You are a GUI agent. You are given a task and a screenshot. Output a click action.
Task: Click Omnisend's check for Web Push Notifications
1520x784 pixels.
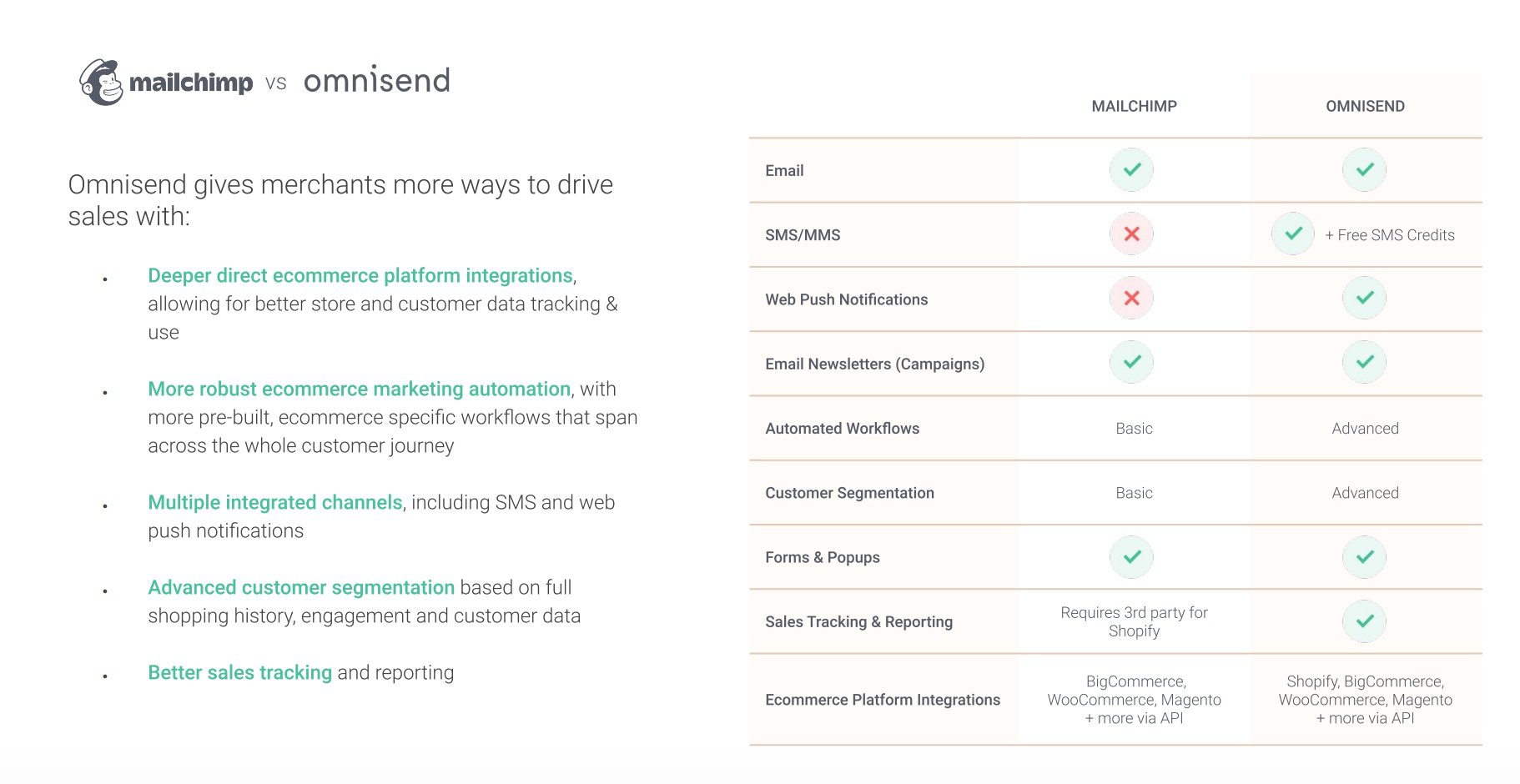click(x=1364, y=299)
